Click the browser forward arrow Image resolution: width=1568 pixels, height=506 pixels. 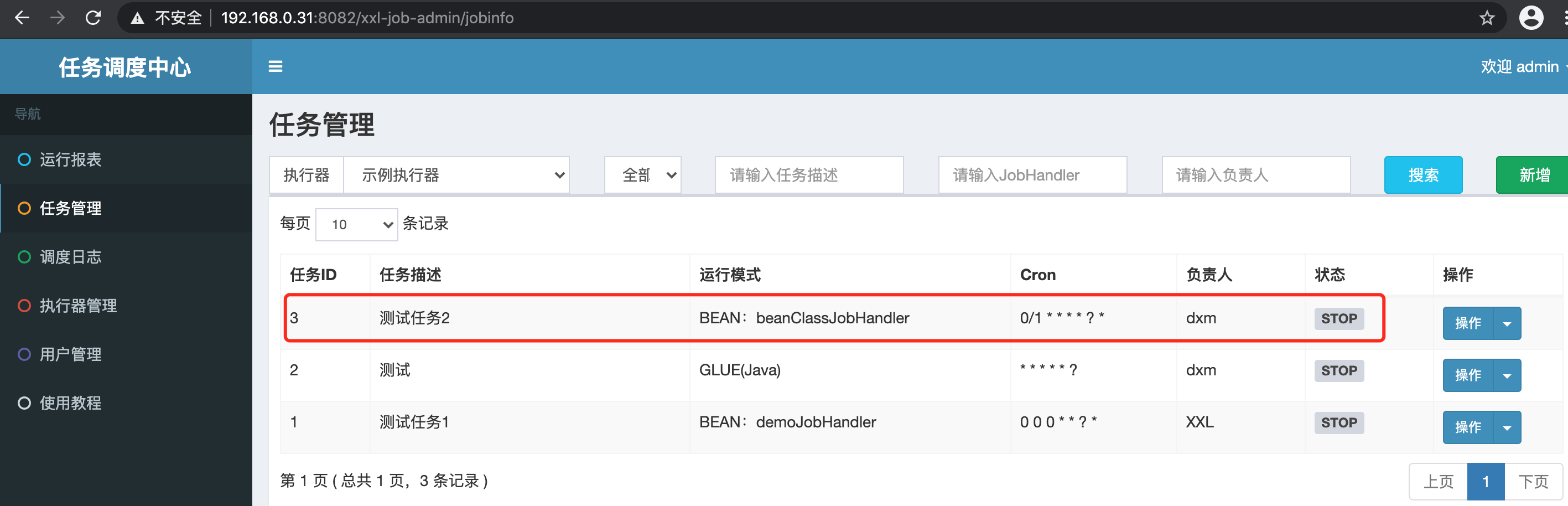tap(57, 18)
